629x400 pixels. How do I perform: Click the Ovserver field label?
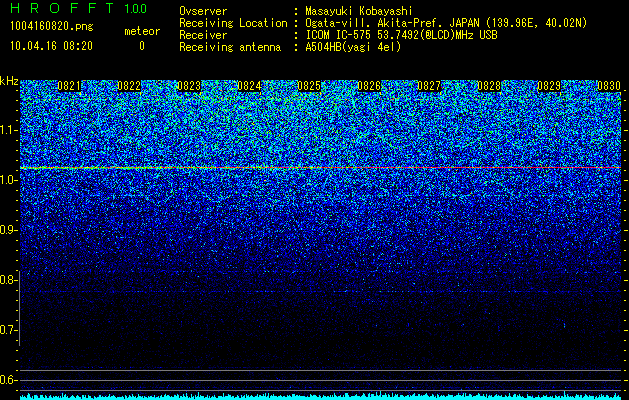pyautogui.click(x=203, y=11)
